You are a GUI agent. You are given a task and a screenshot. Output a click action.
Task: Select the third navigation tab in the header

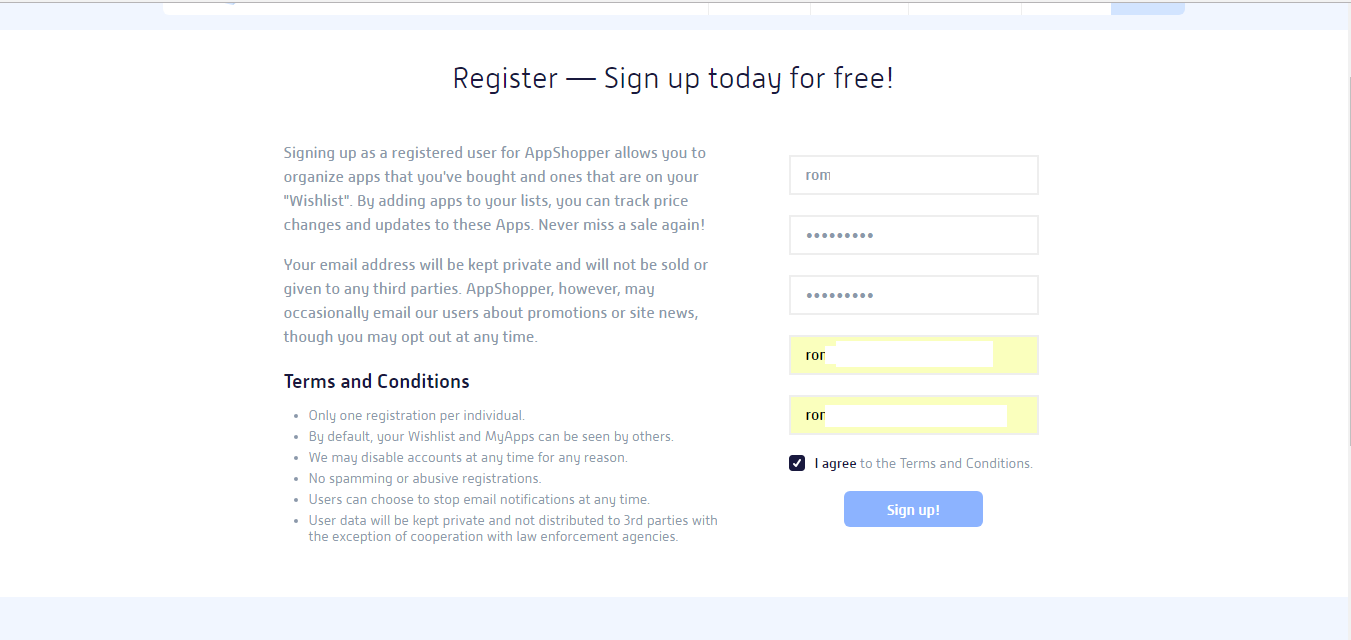(963, 8)
